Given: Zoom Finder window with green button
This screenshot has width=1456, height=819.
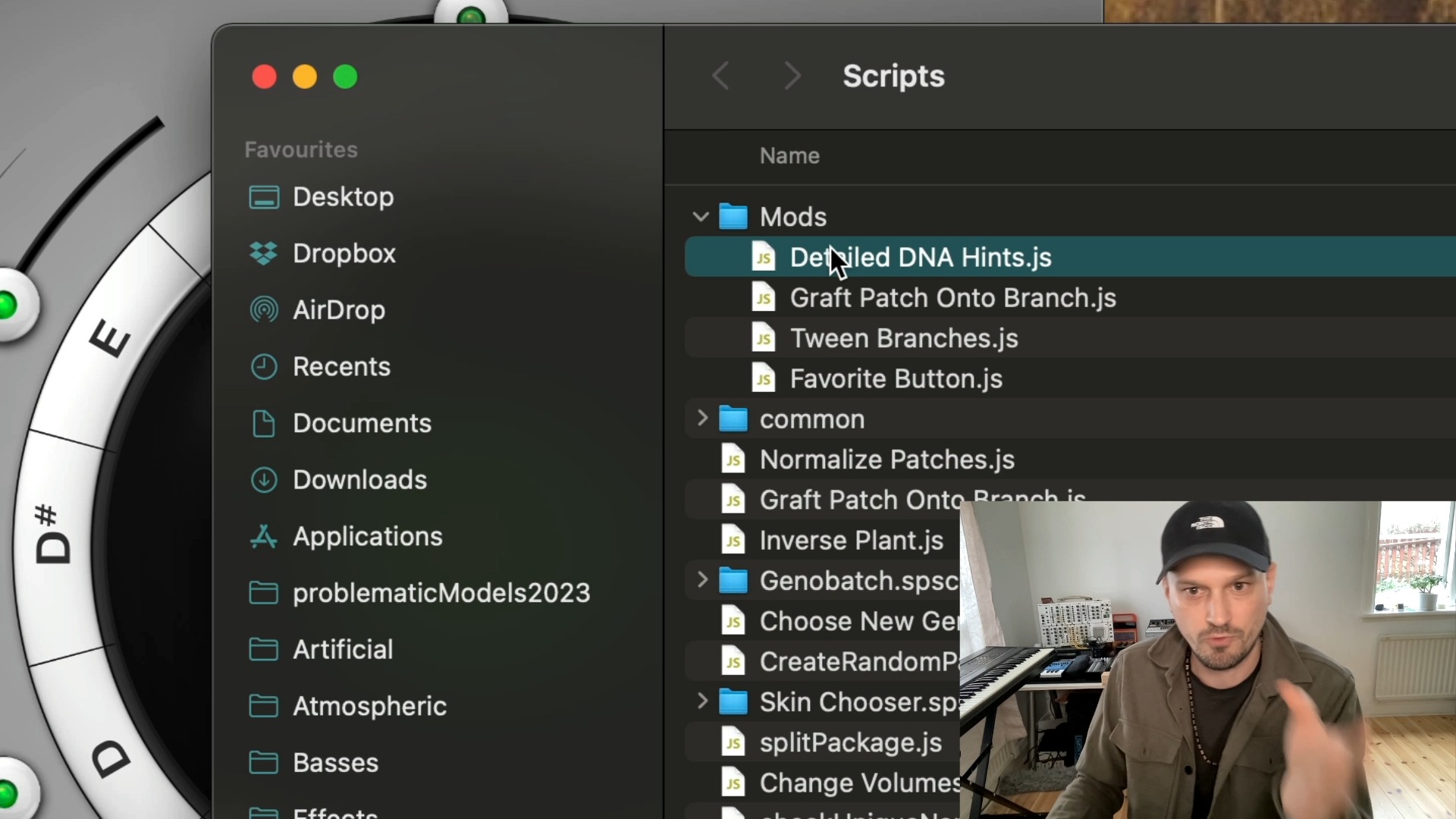Looking at the screenshot, I should tap(345, 77).
